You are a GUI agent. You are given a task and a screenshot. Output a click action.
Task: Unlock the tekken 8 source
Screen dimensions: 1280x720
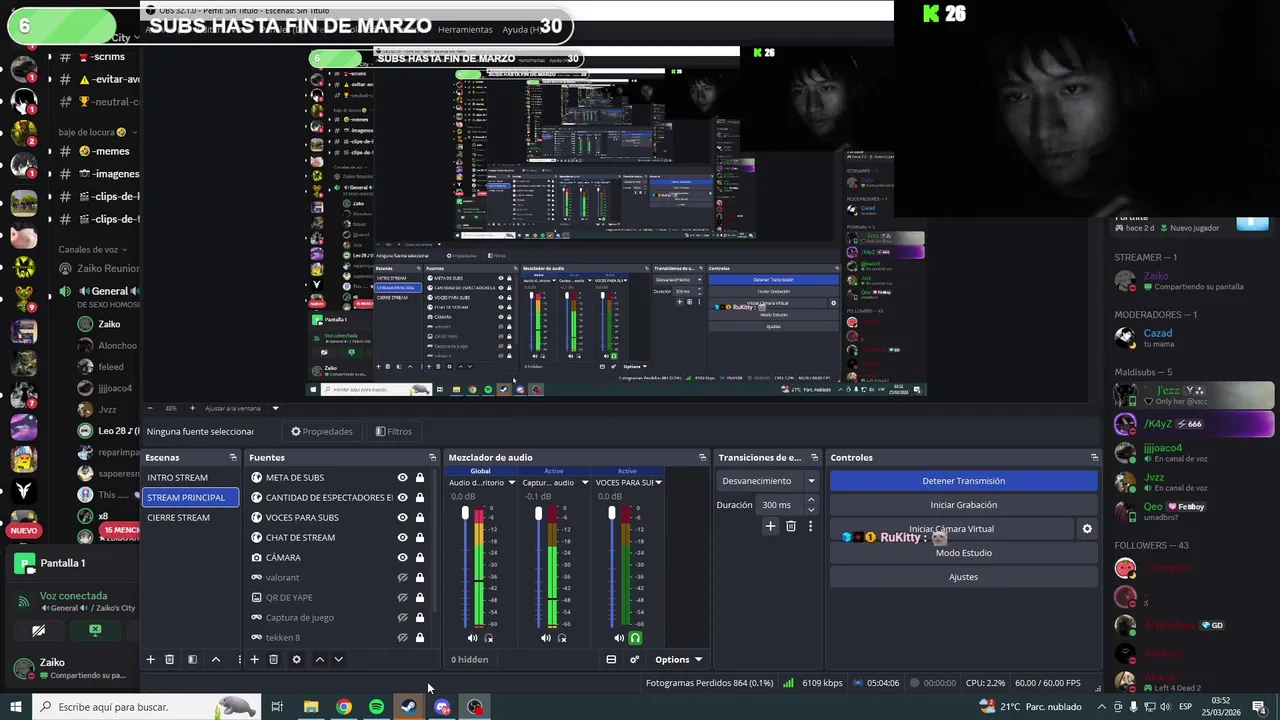[x=420, y=638]
